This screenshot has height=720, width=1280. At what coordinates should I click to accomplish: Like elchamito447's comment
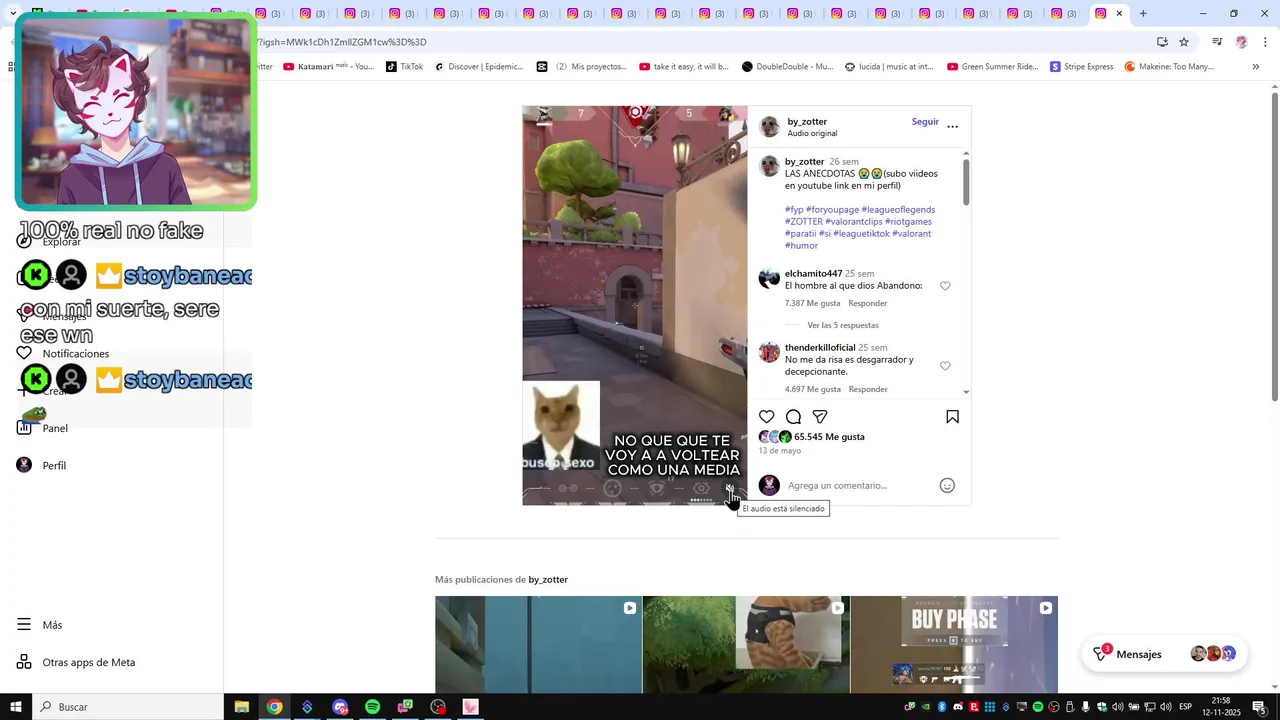945,286
